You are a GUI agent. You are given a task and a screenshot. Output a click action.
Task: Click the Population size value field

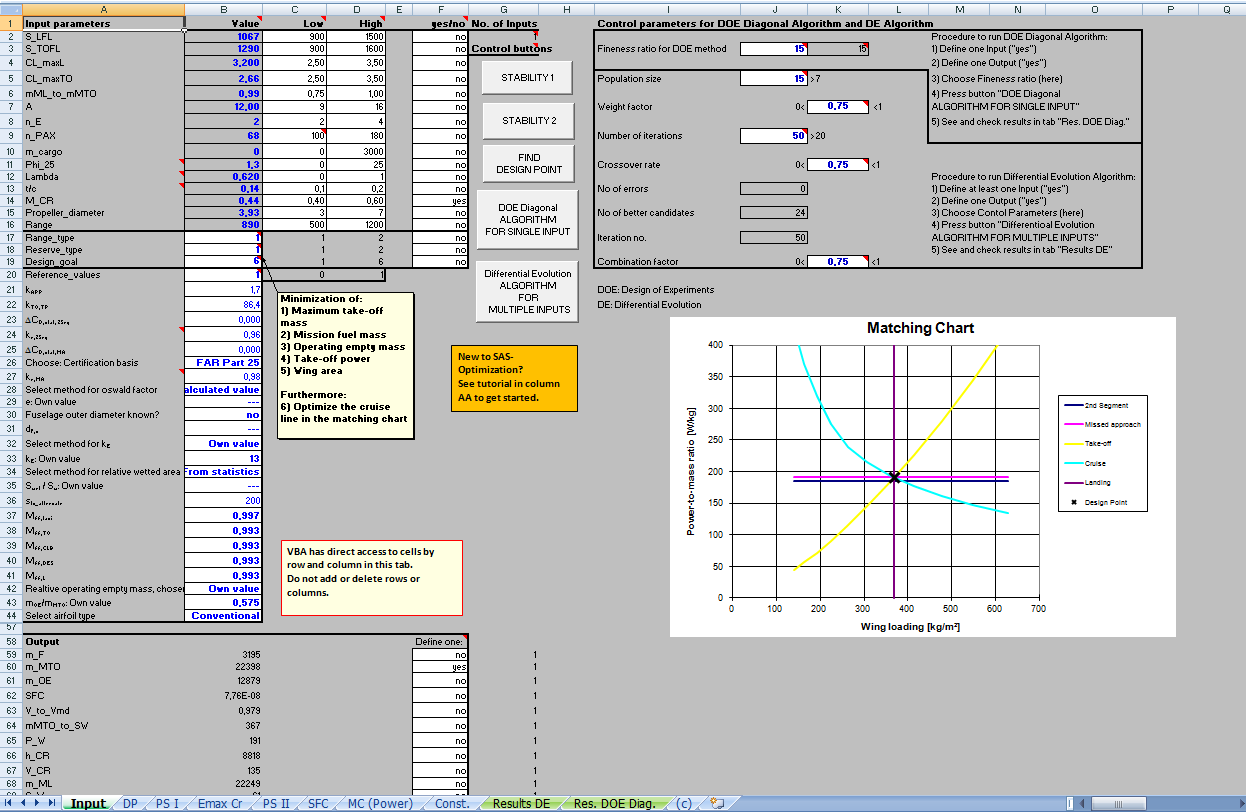tap(774, 78)
